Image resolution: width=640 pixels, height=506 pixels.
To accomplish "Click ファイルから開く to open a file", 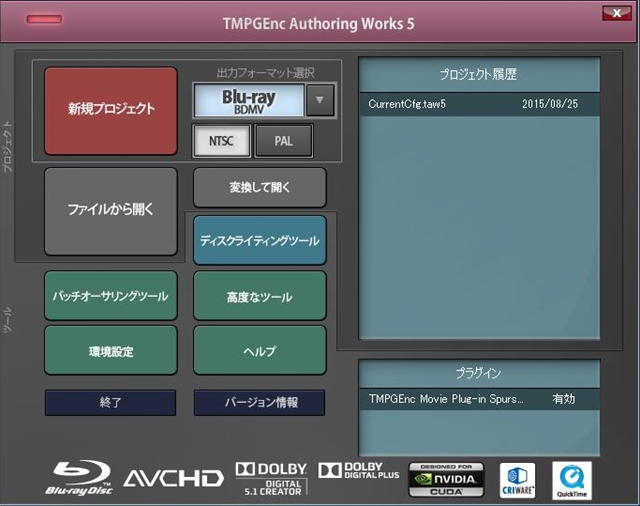I will point(111,211).
